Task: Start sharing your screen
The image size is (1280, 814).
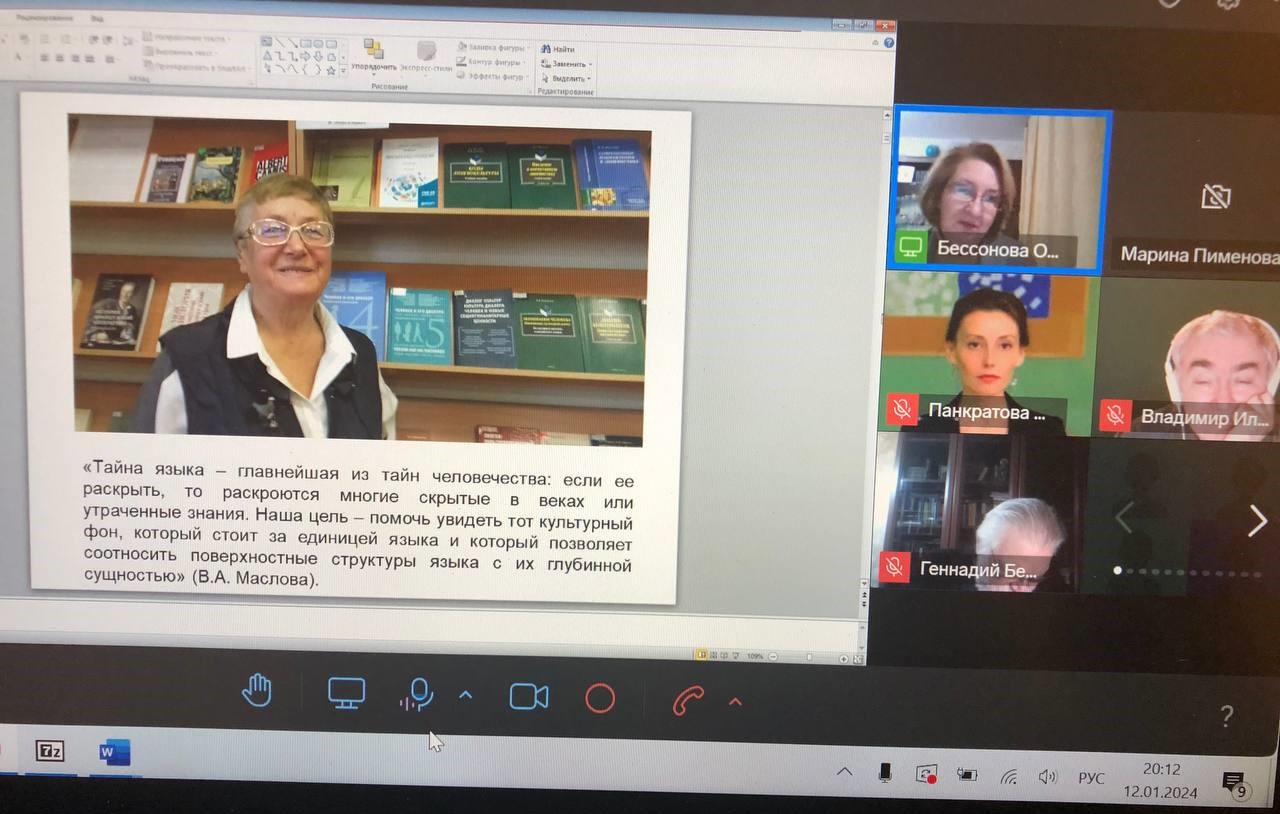Action: click(346, 693)
